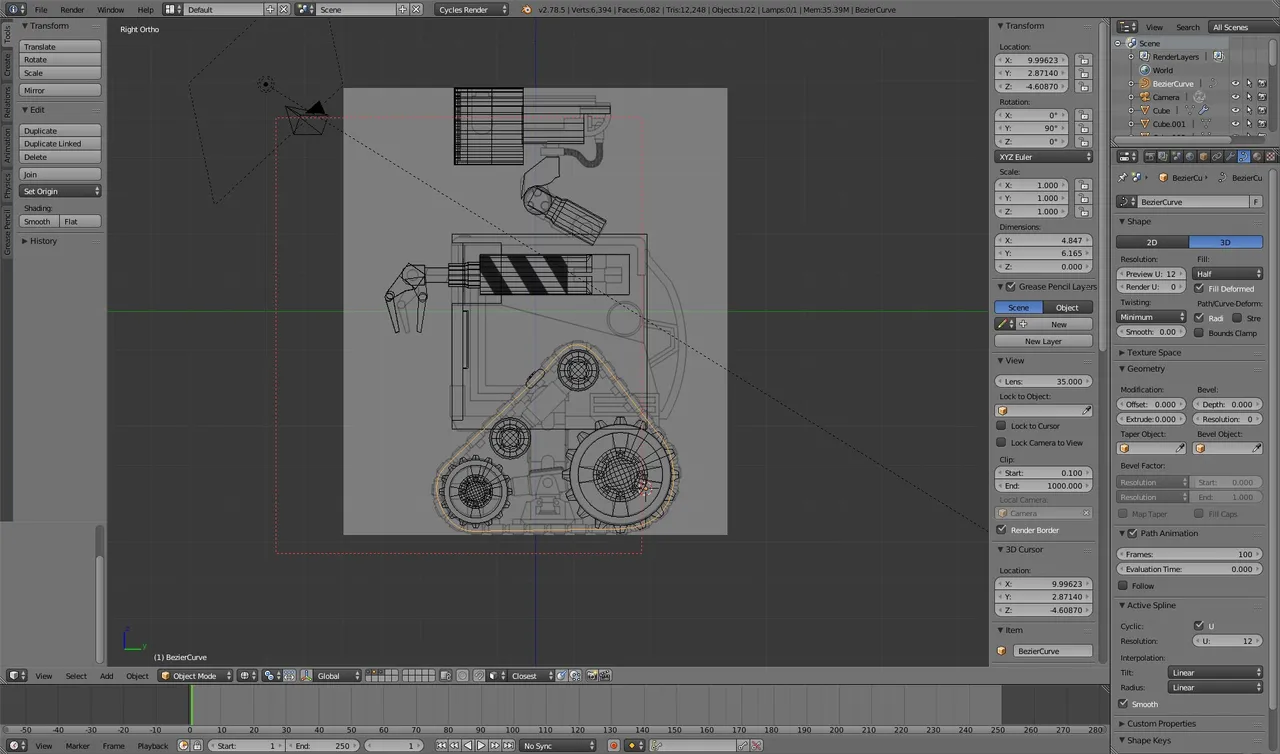
Task: Add a new screen layout with plus icon
Action: (270, 9)
